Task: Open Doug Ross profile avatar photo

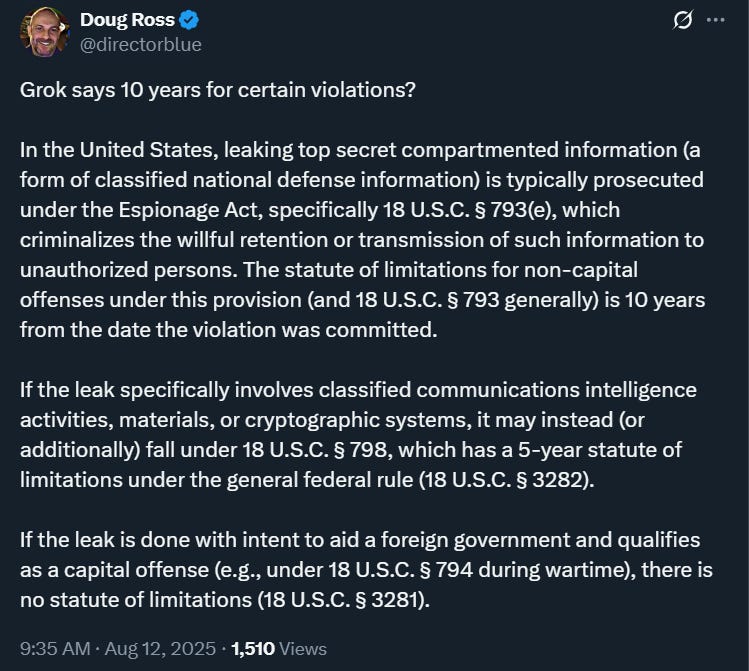Action: 44,31
